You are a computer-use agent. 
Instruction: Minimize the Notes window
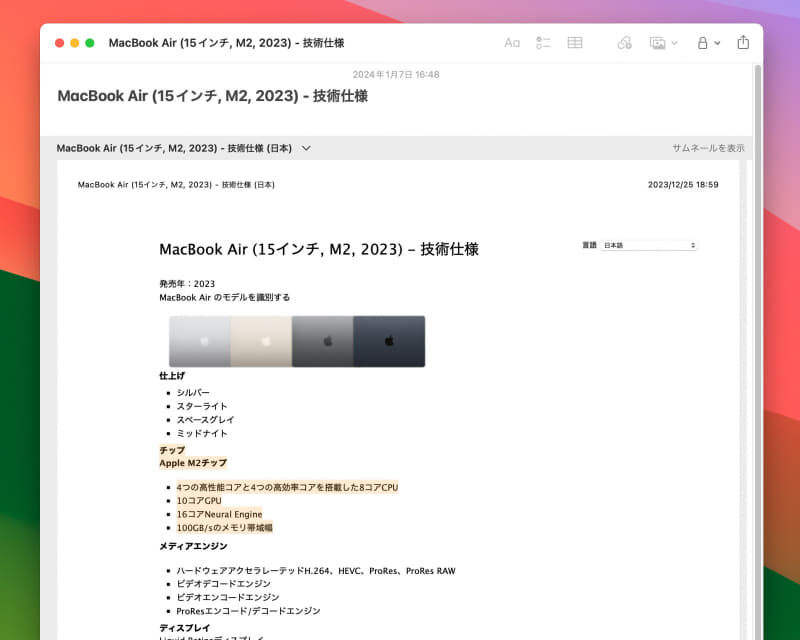tap(74, 42)
